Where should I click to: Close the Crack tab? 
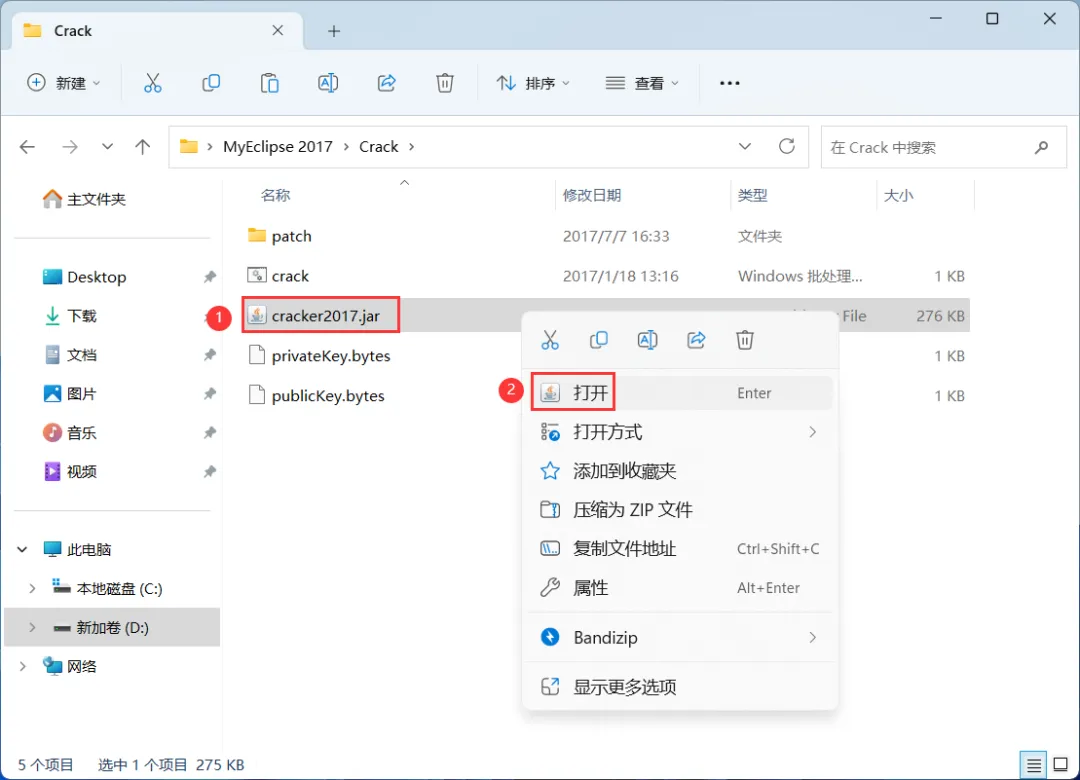[278, 30]
